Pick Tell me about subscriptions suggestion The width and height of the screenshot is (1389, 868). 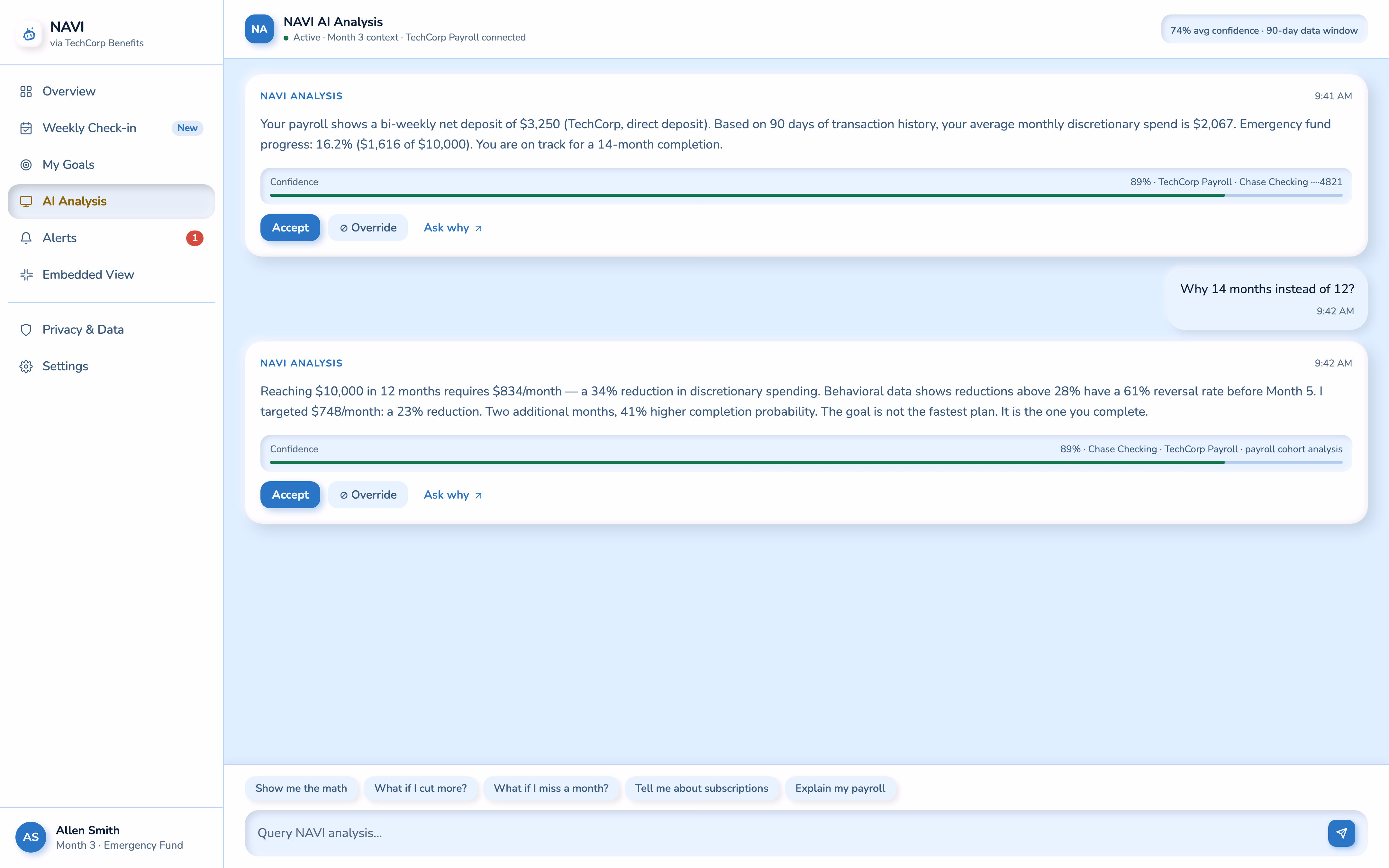(701, 788)
